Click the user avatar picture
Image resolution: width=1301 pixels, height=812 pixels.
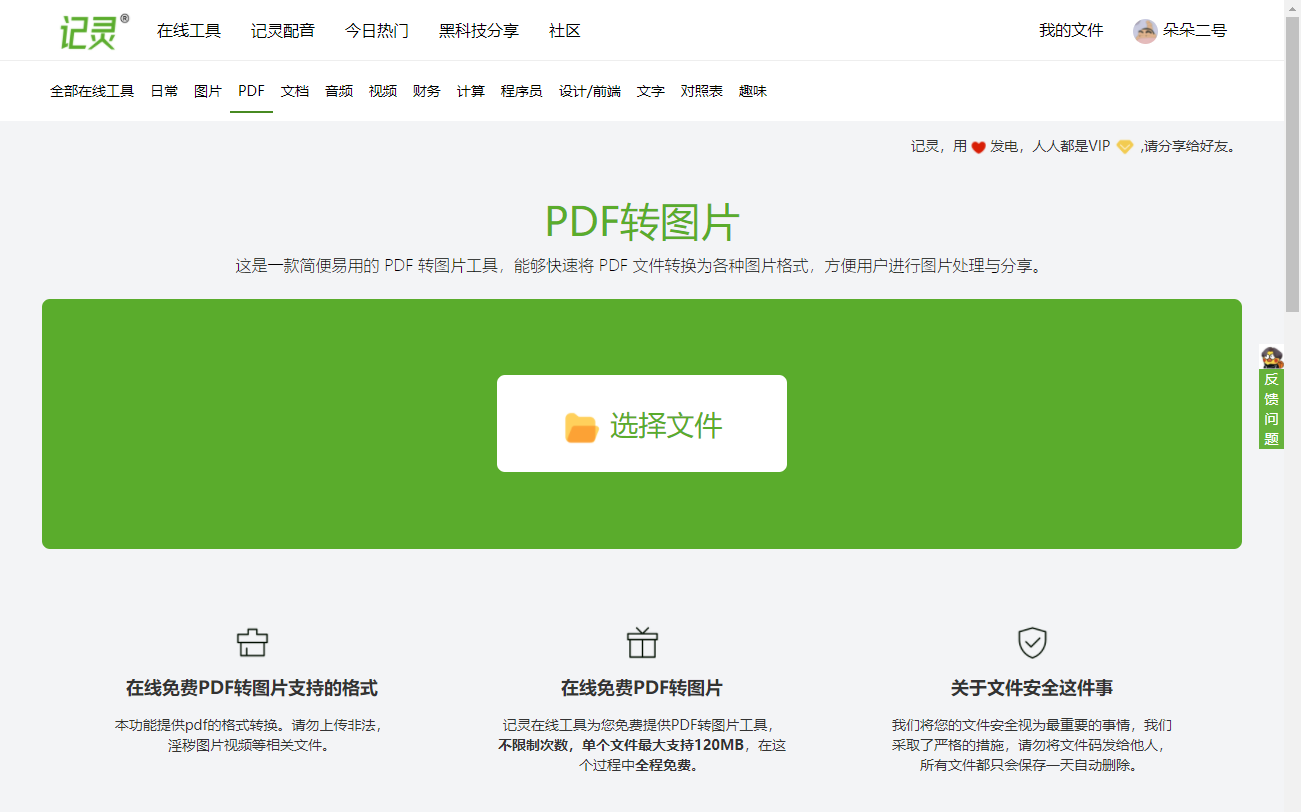coord(1145,31)
